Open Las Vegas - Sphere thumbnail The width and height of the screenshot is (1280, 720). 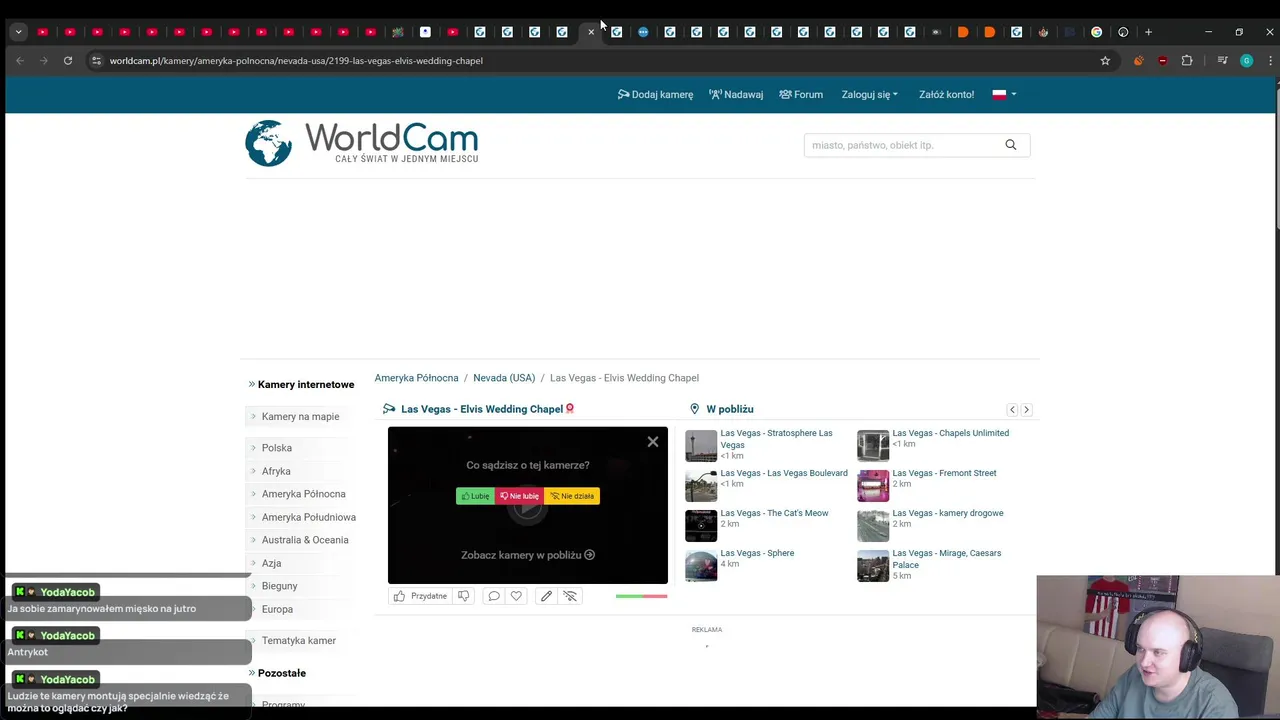701,565
